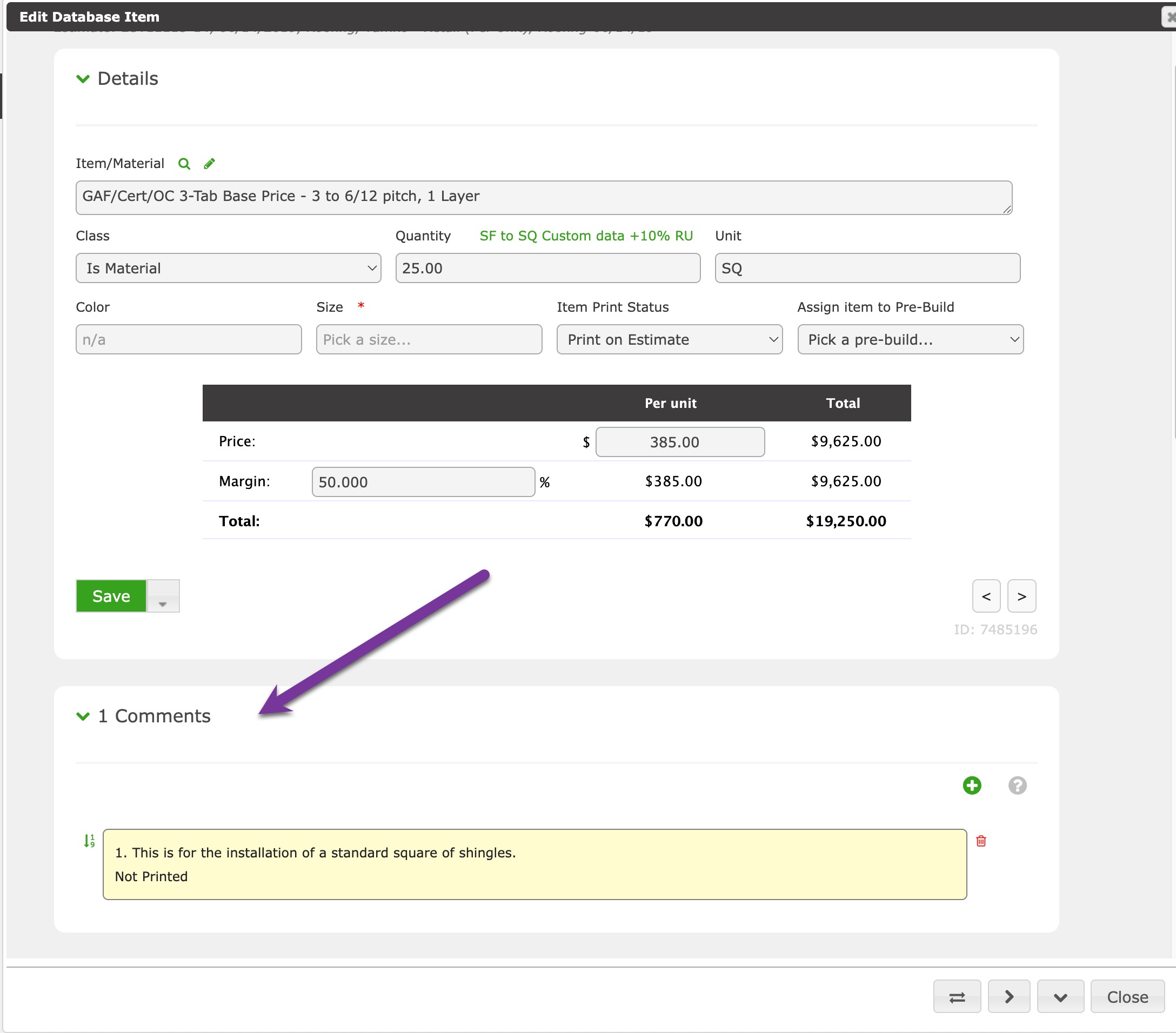Open the Pick a pre-build dropdown
Image resolution: width=1176 pixels, height=1033 pixels.
(x=910, y=339)
